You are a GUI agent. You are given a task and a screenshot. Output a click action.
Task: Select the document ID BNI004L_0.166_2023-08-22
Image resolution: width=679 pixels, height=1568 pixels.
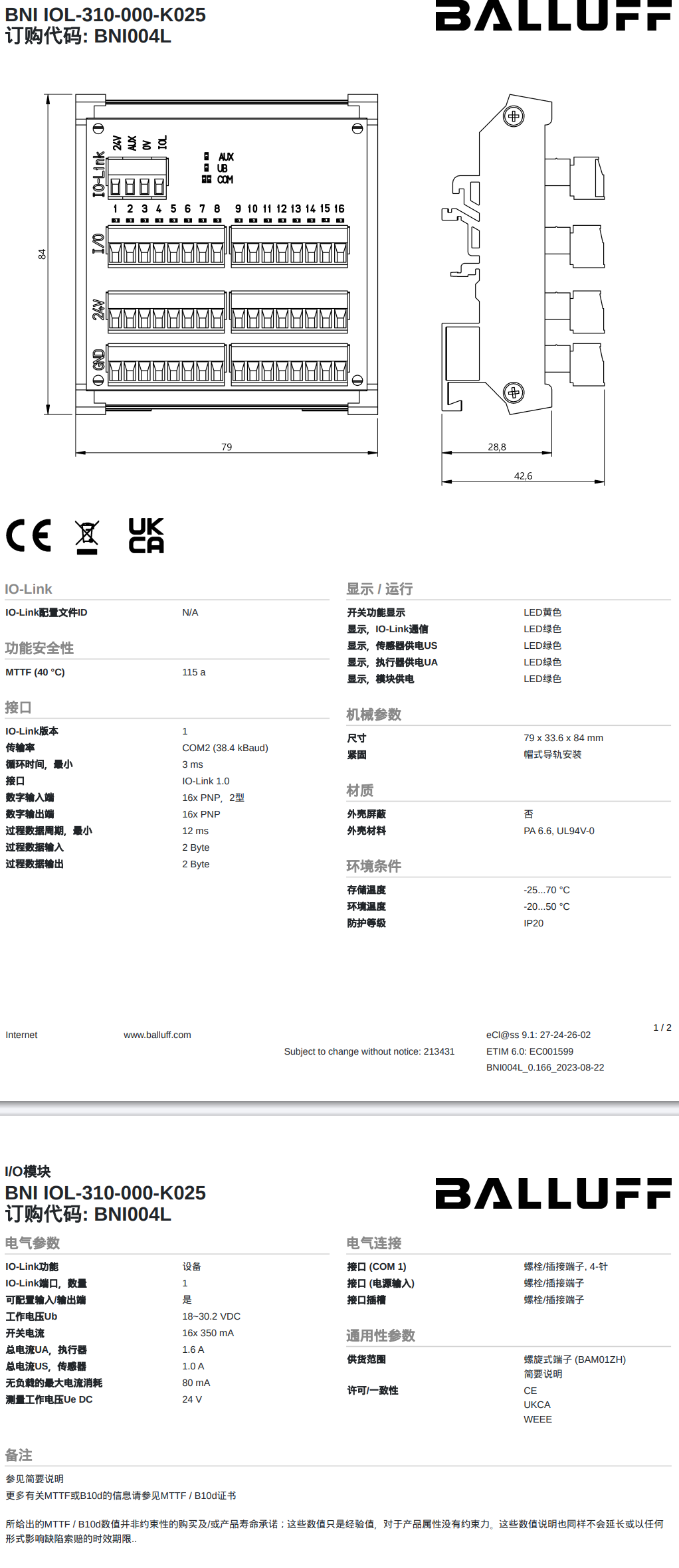tap(545, 1067)
